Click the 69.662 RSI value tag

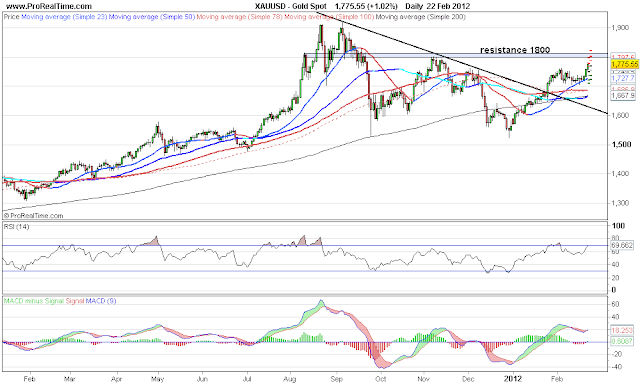pos(622,245)
